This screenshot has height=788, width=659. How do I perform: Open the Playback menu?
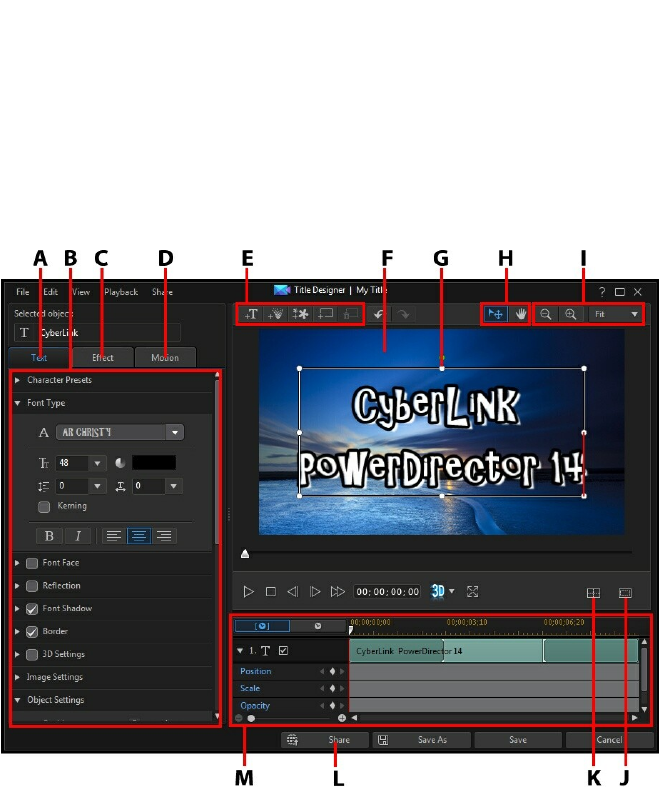(121, 292)
